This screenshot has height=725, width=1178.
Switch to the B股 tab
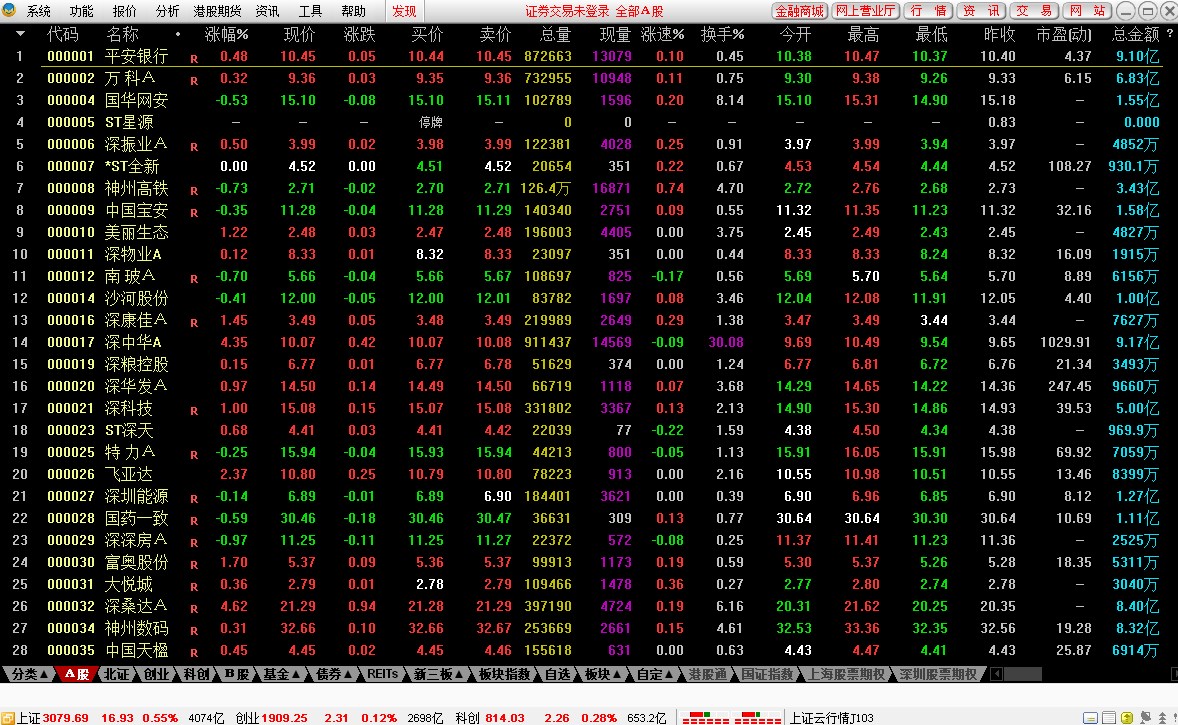pos(237,674)
